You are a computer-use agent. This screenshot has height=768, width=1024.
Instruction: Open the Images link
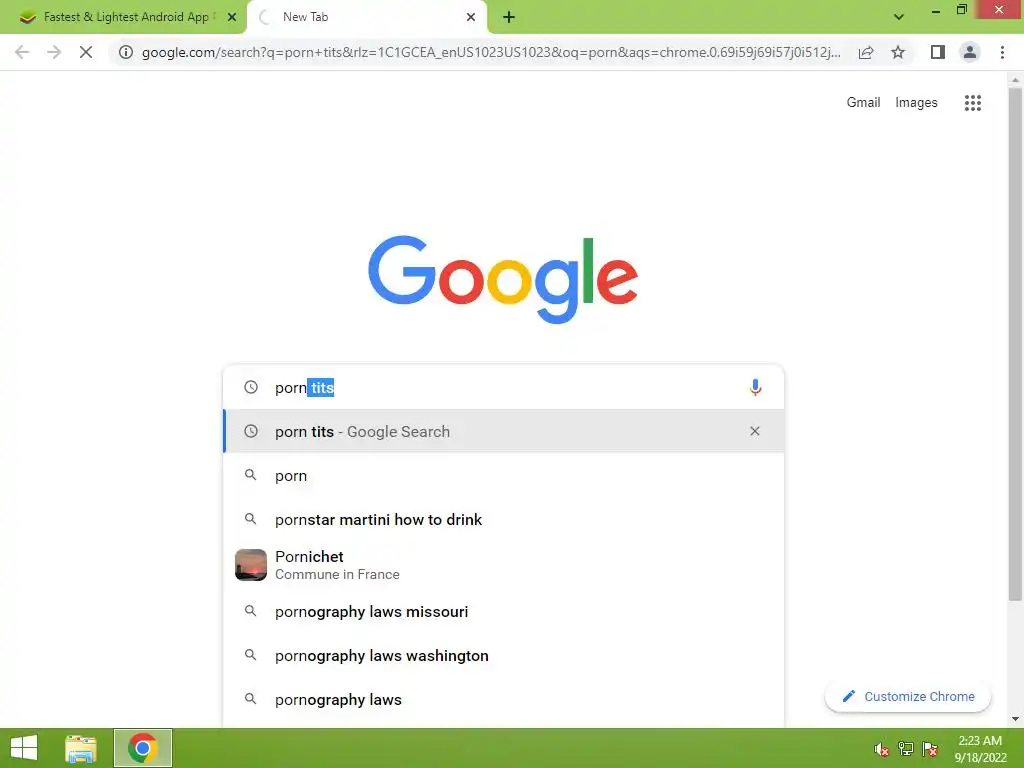click(x=916, y=103)
